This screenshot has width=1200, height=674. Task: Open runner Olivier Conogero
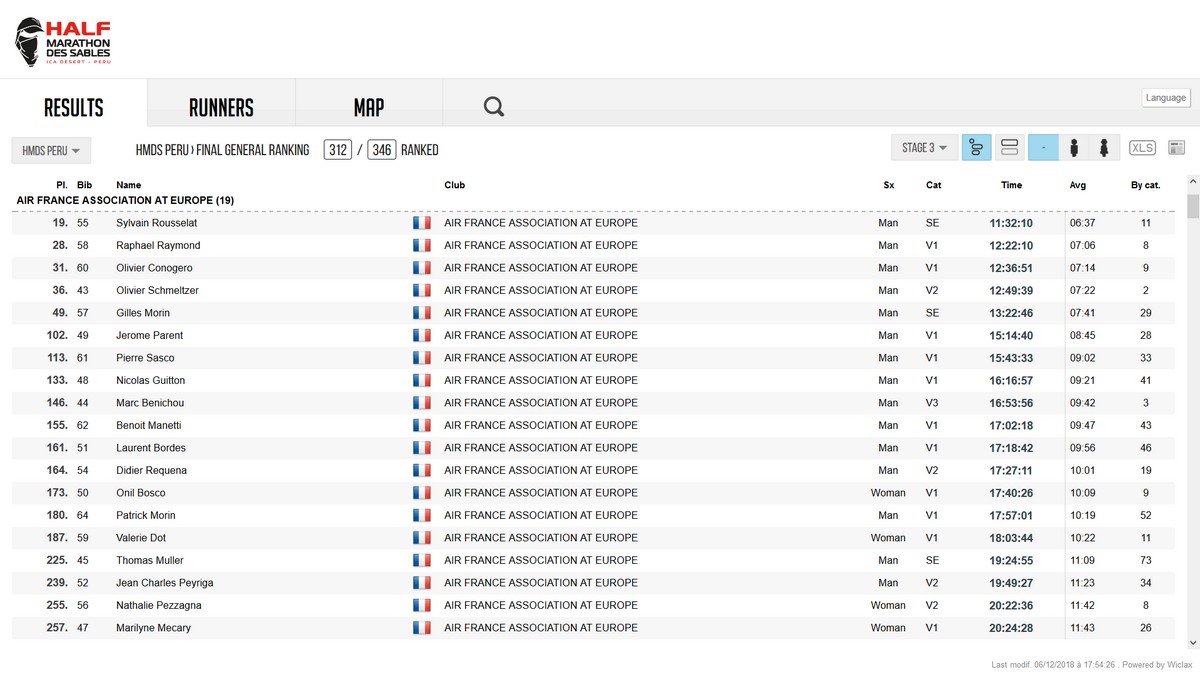tap(154, 268)
